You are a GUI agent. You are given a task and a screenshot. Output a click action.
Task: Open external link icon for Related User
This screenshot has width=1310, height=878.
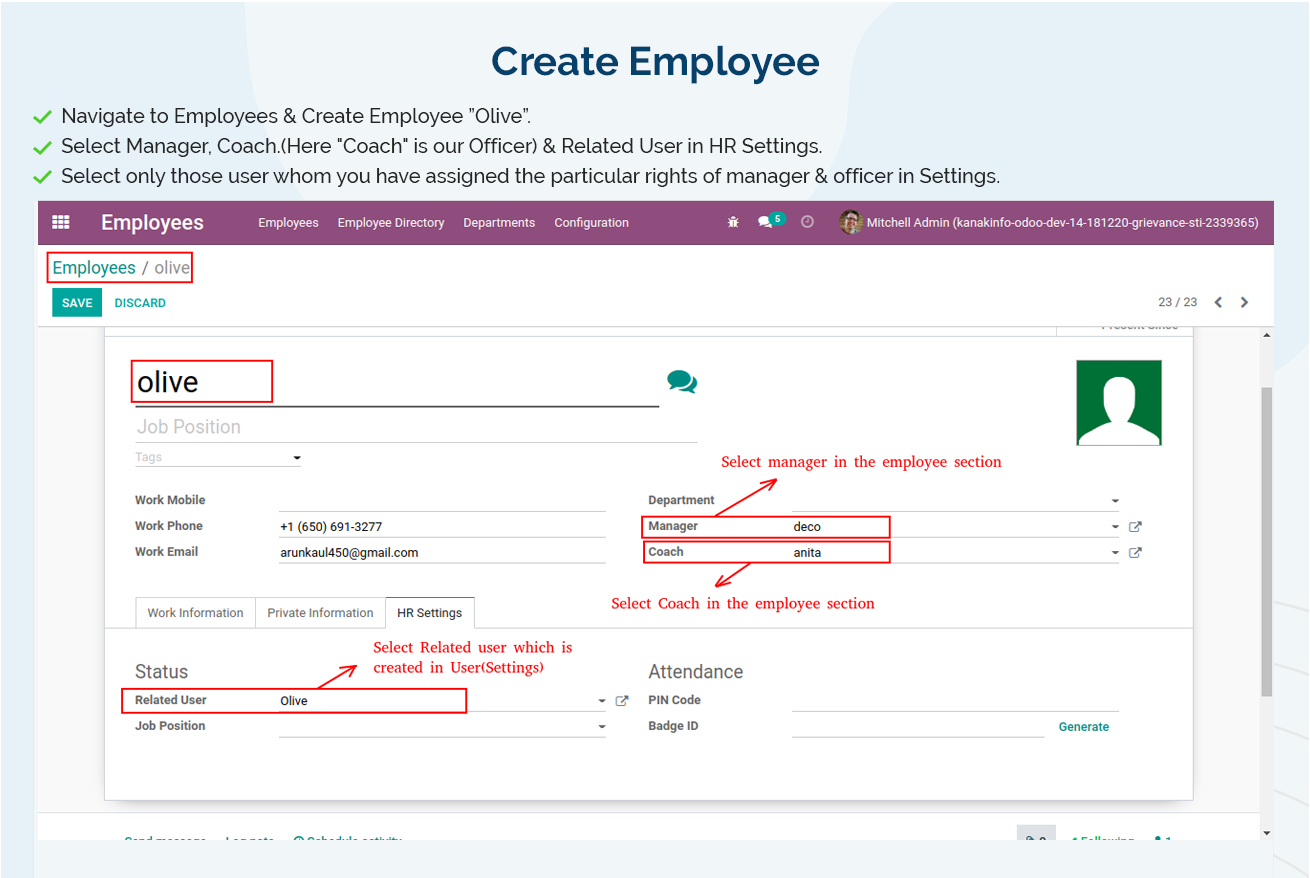pos(622,701)
